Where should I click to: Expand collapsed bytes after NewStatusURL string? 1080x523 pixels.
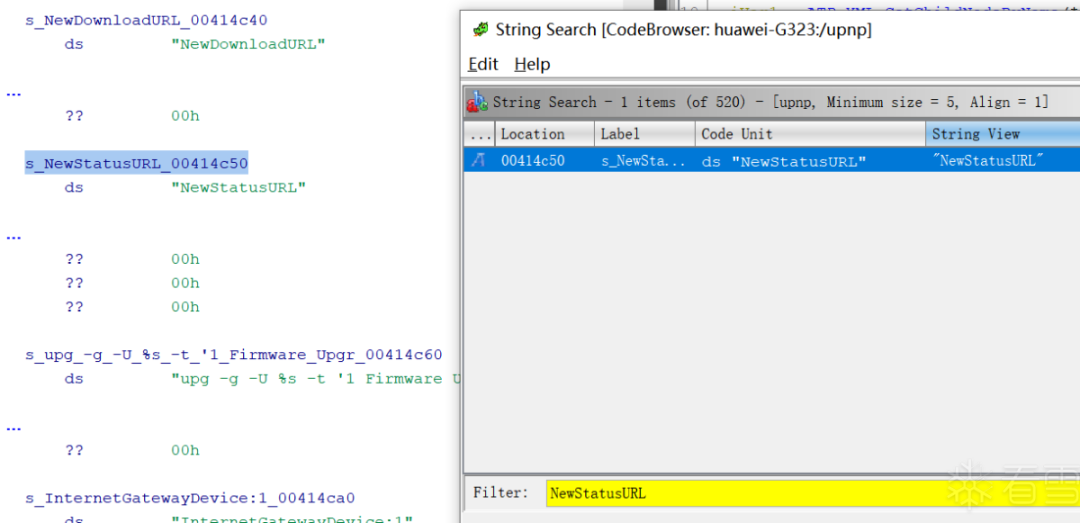click(14, 236)
